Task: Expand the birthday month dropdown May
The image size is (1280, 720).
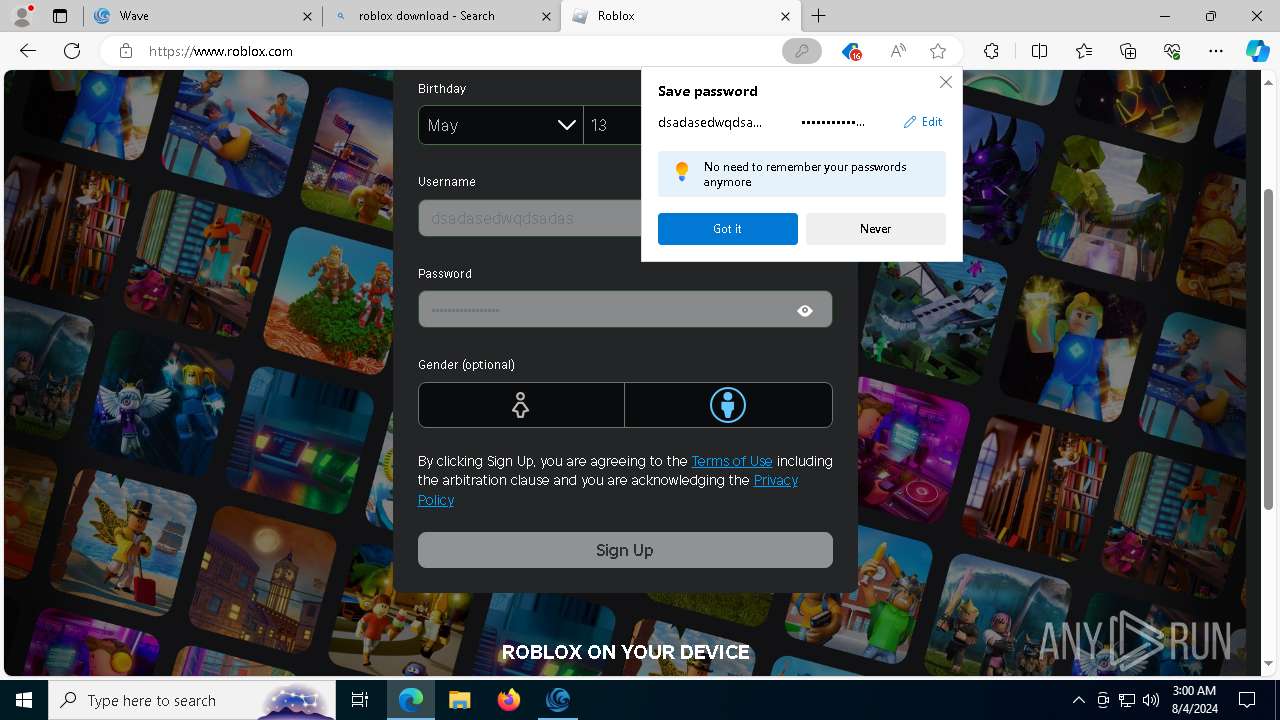Action: (x=501, y=125)
